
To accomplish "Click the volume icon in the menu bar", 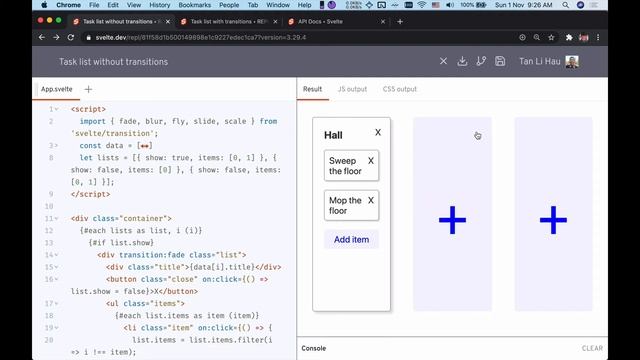I will (449, 5).
